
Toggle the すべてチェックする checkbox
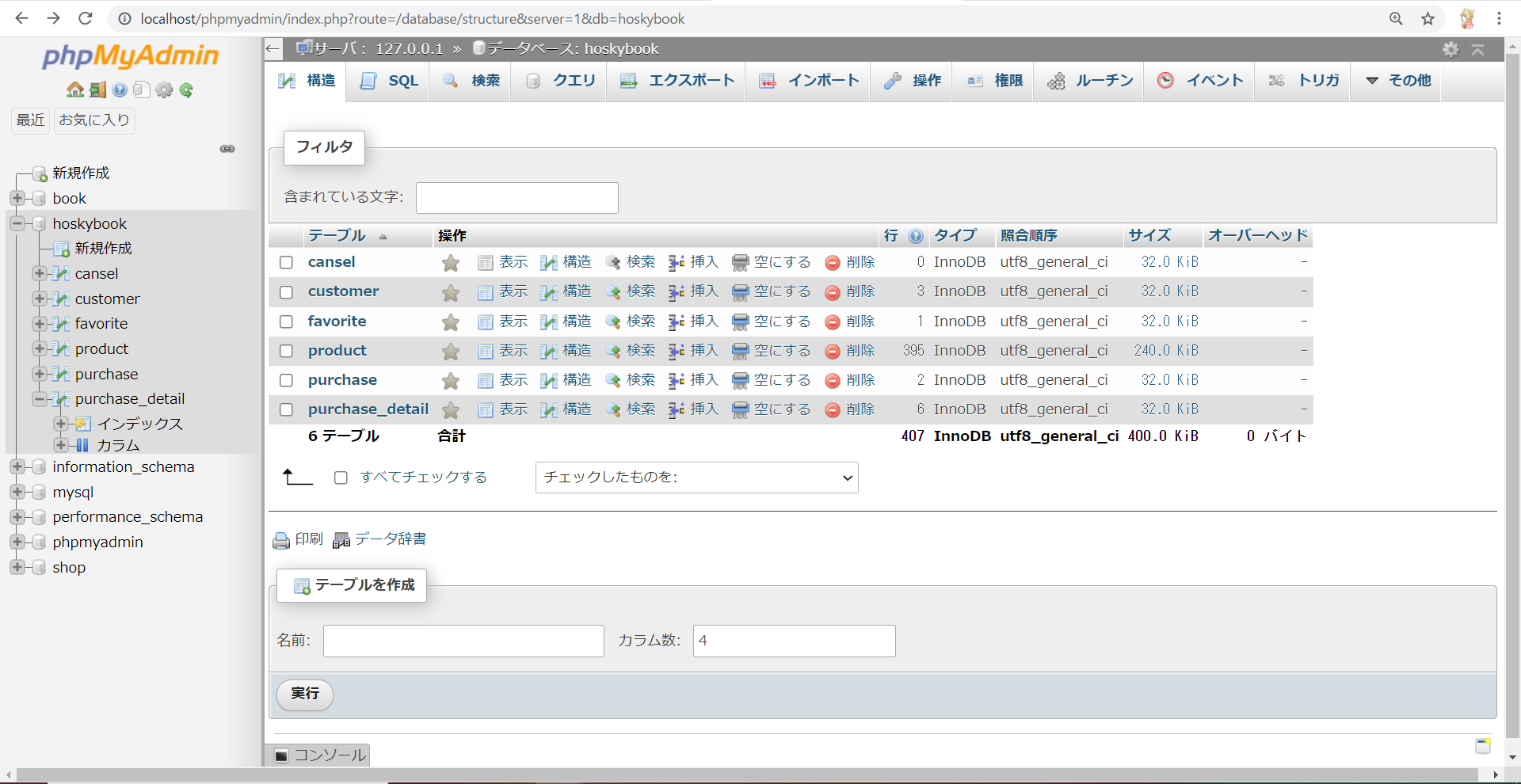pos(341,478)
